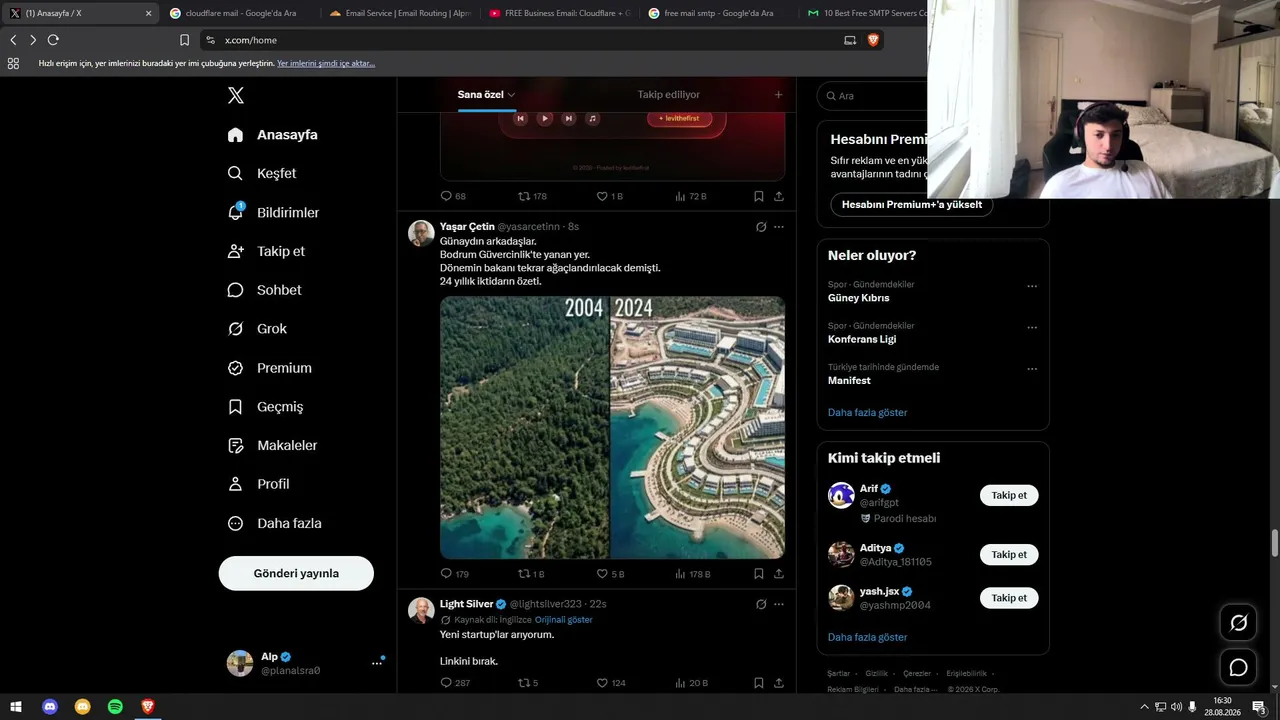Share the post with 72 B views
The image size is (1280, 720).
pos(779,196)
